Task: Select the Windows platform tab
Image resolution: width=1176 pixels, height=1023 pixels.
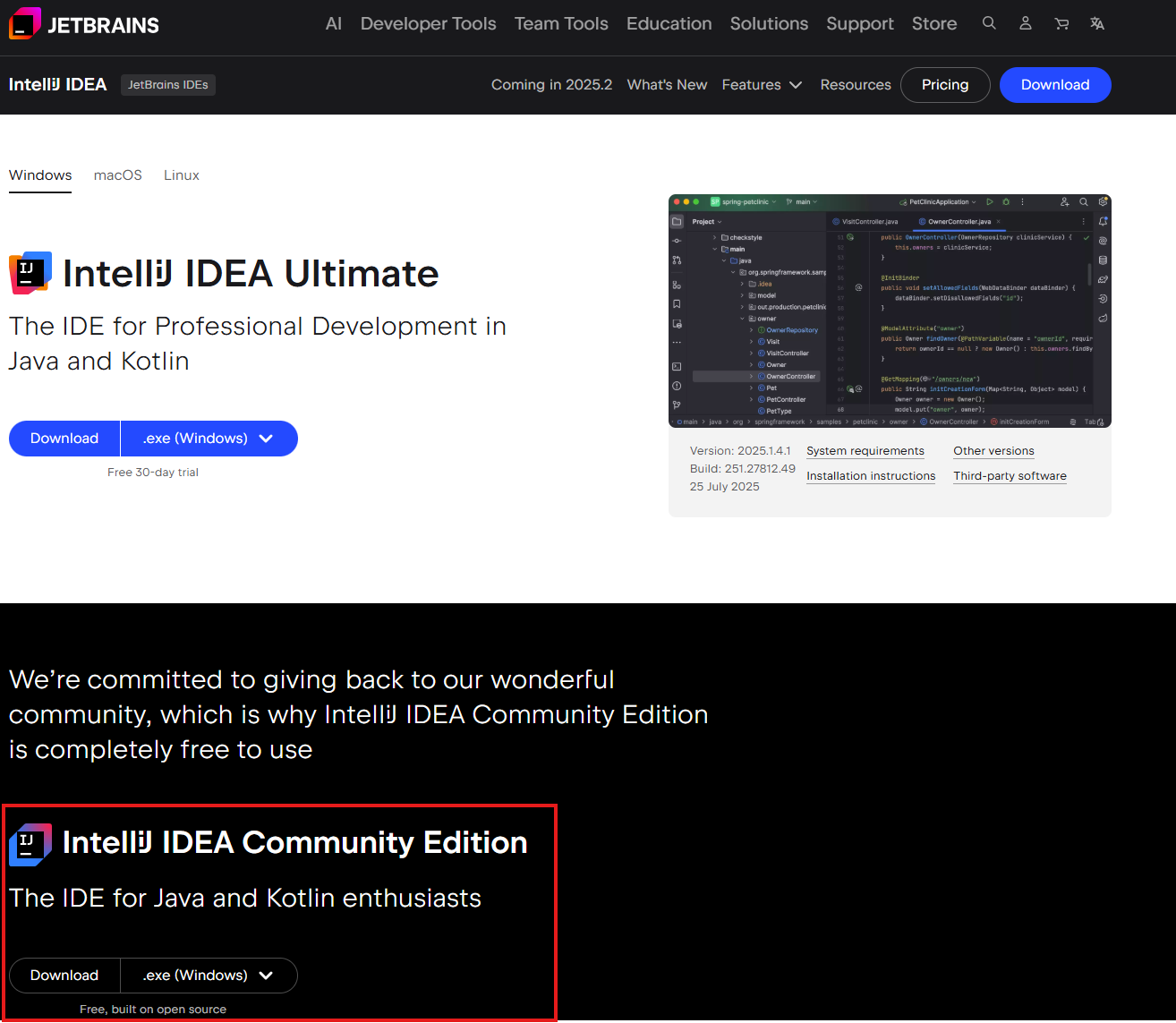Action: [40, 175]
